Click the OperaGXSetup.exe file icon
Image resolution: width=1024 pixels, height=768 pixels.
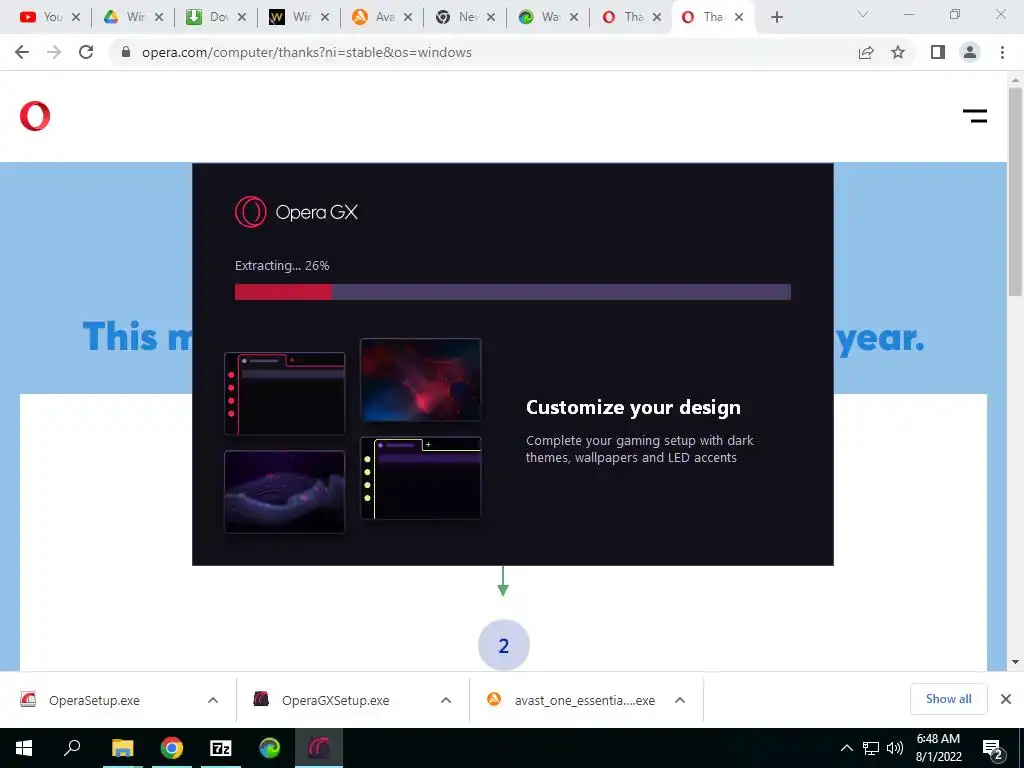(261, 699)
